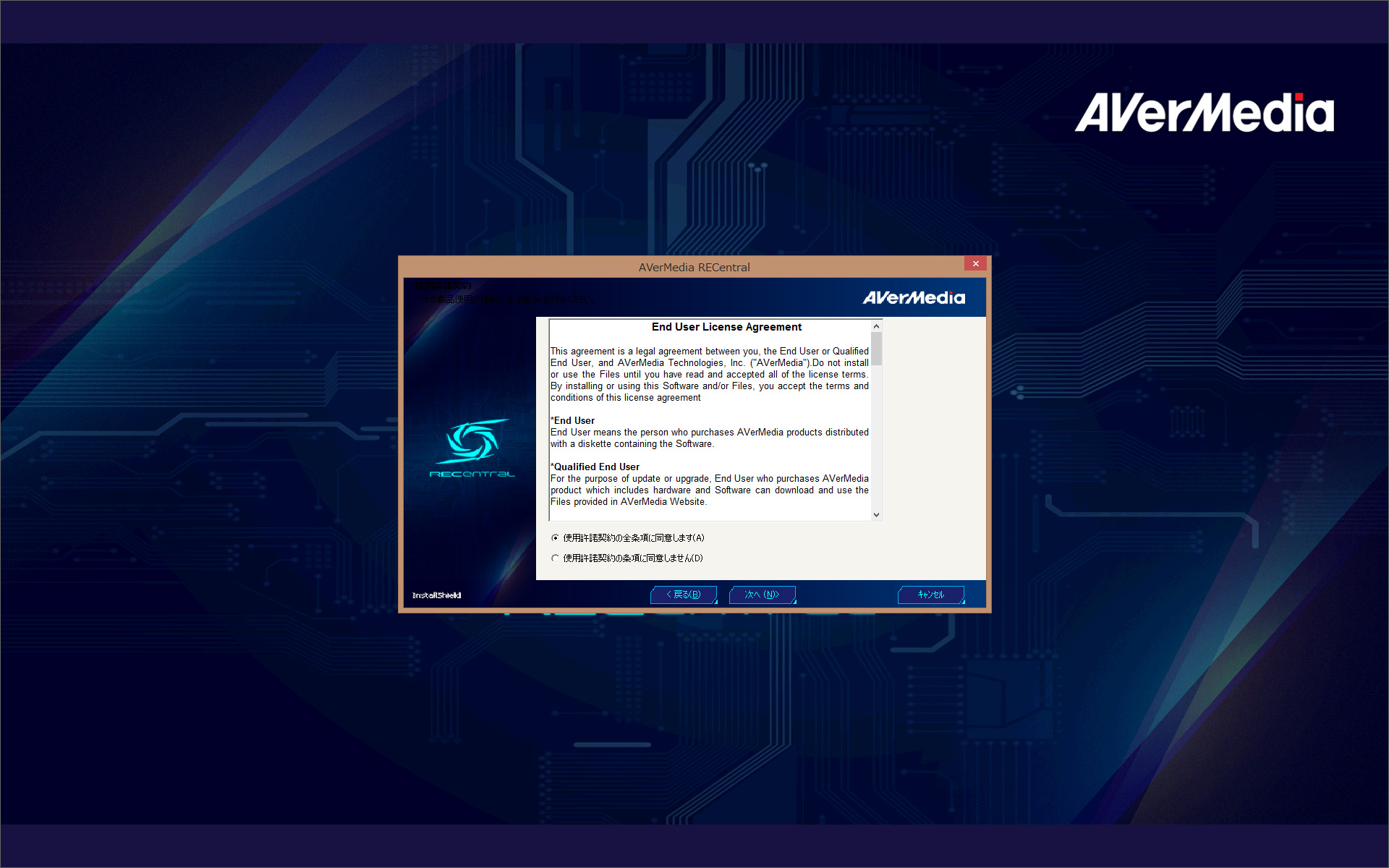Select the do not accept terms (D) option

coord(555,558)
